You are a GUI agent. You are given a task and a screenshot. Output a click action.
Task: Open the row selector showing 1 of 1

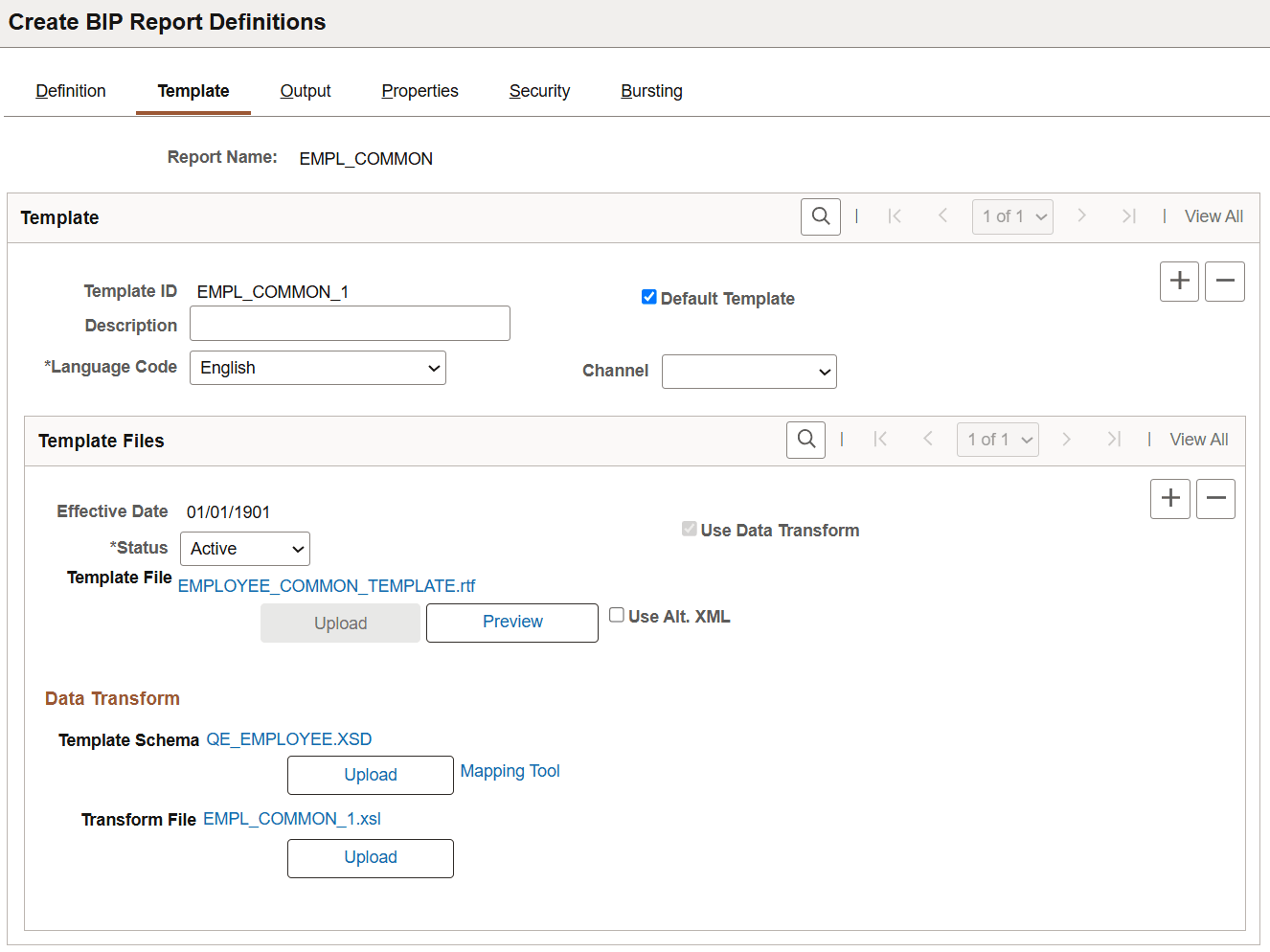(1012, 216)
